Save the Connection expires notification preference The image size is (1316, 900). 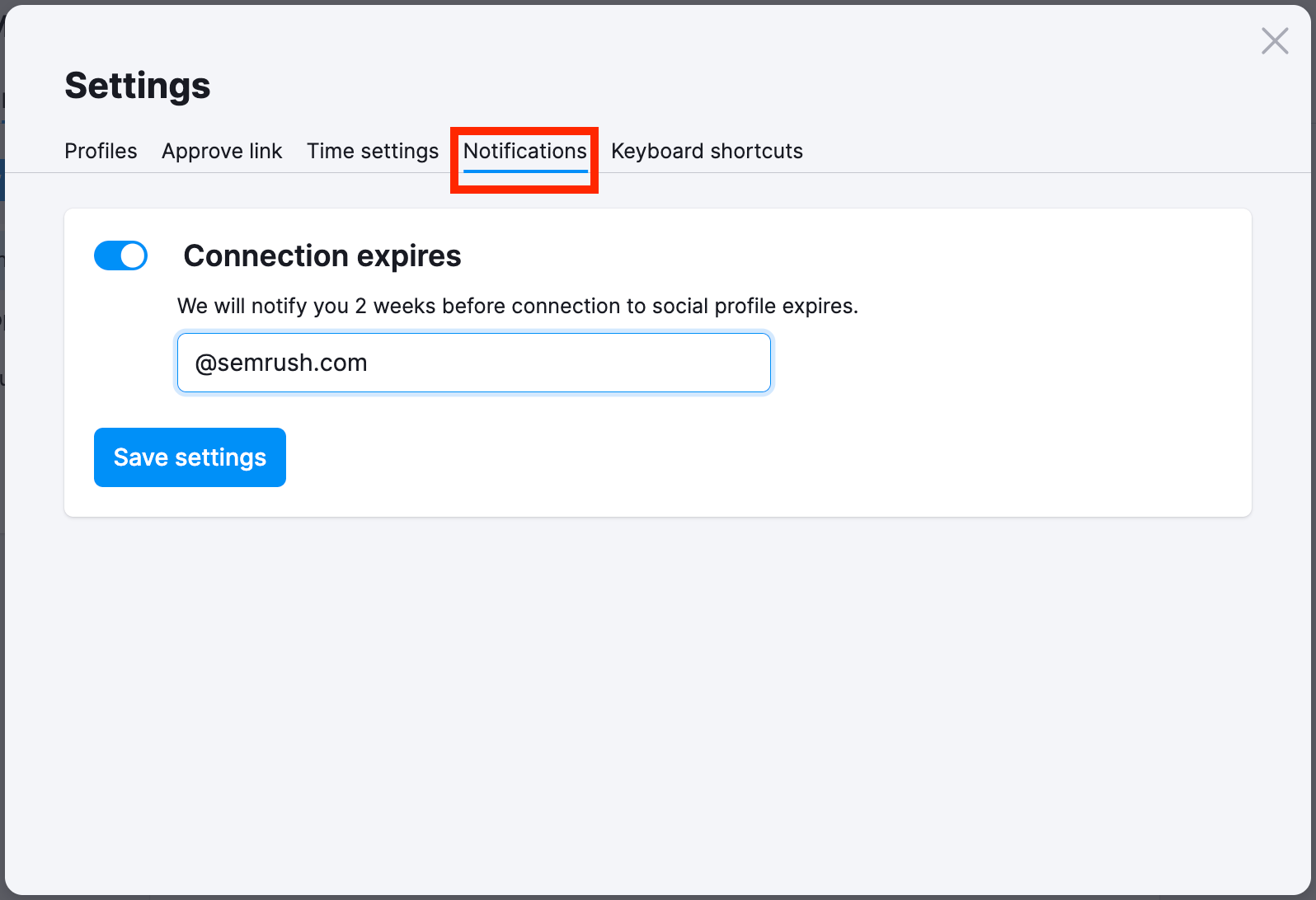click(x=190, y=457)
